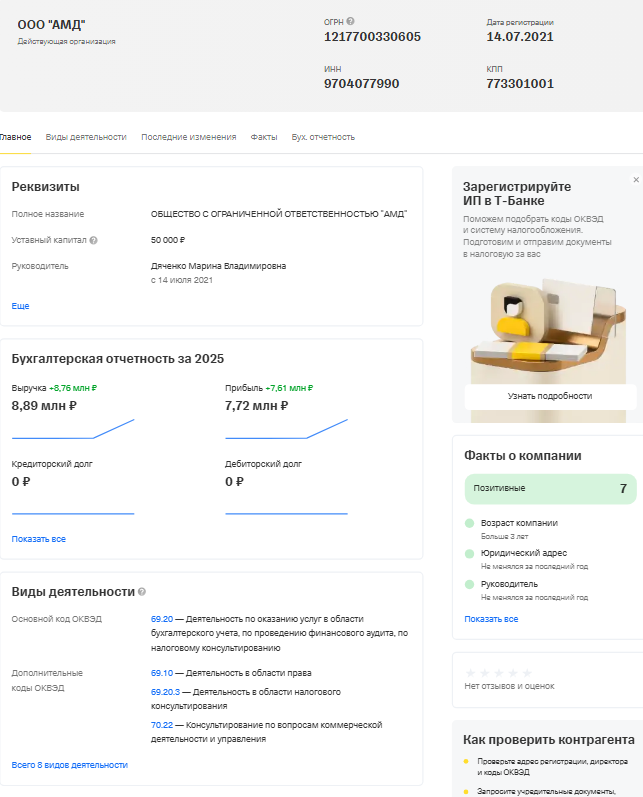Click the profit change +7,61 млн ₽
Screen dimensions: 643x797
[289, 388]
